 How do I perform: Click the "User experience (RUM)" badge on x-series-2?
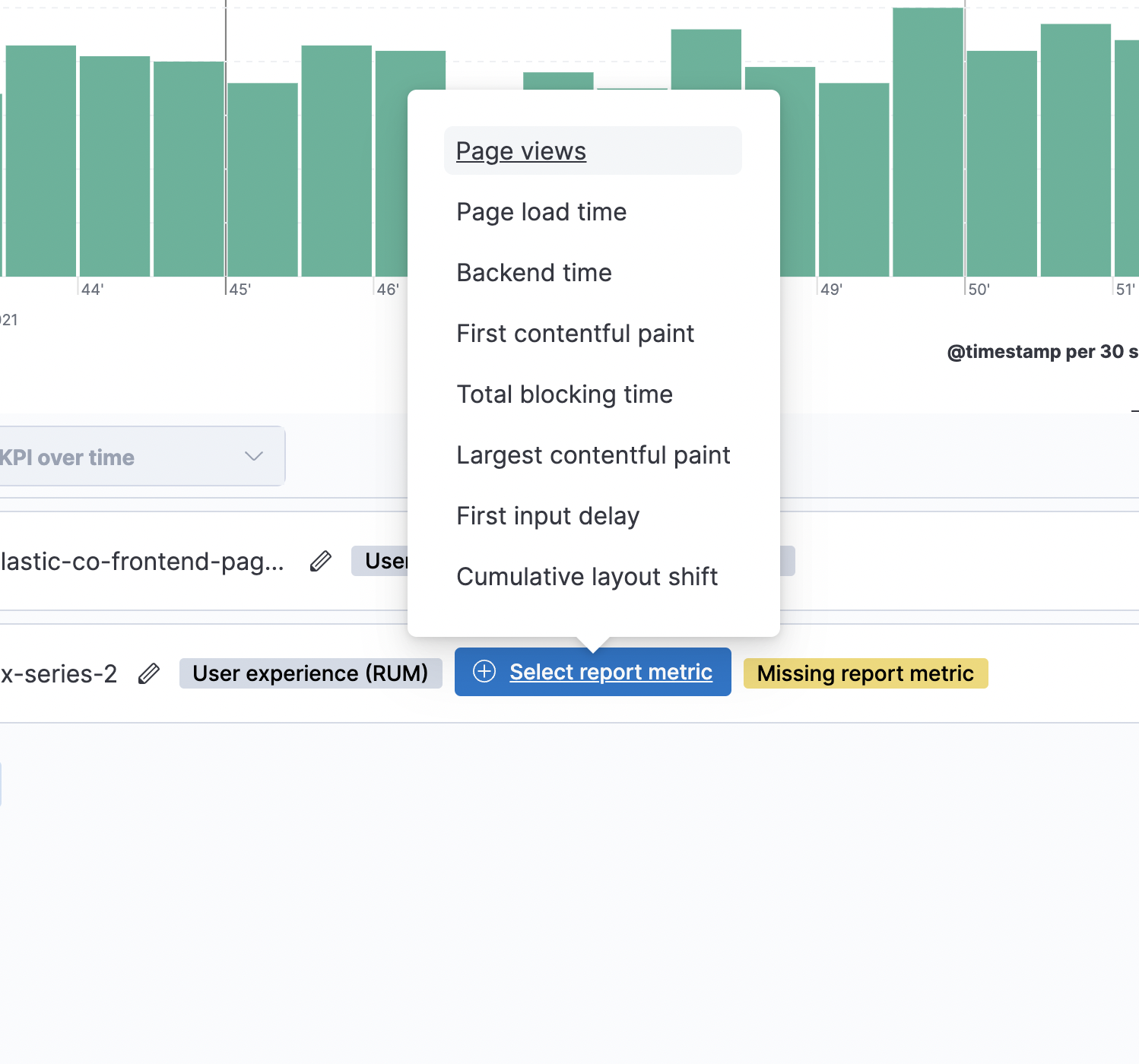310,673
